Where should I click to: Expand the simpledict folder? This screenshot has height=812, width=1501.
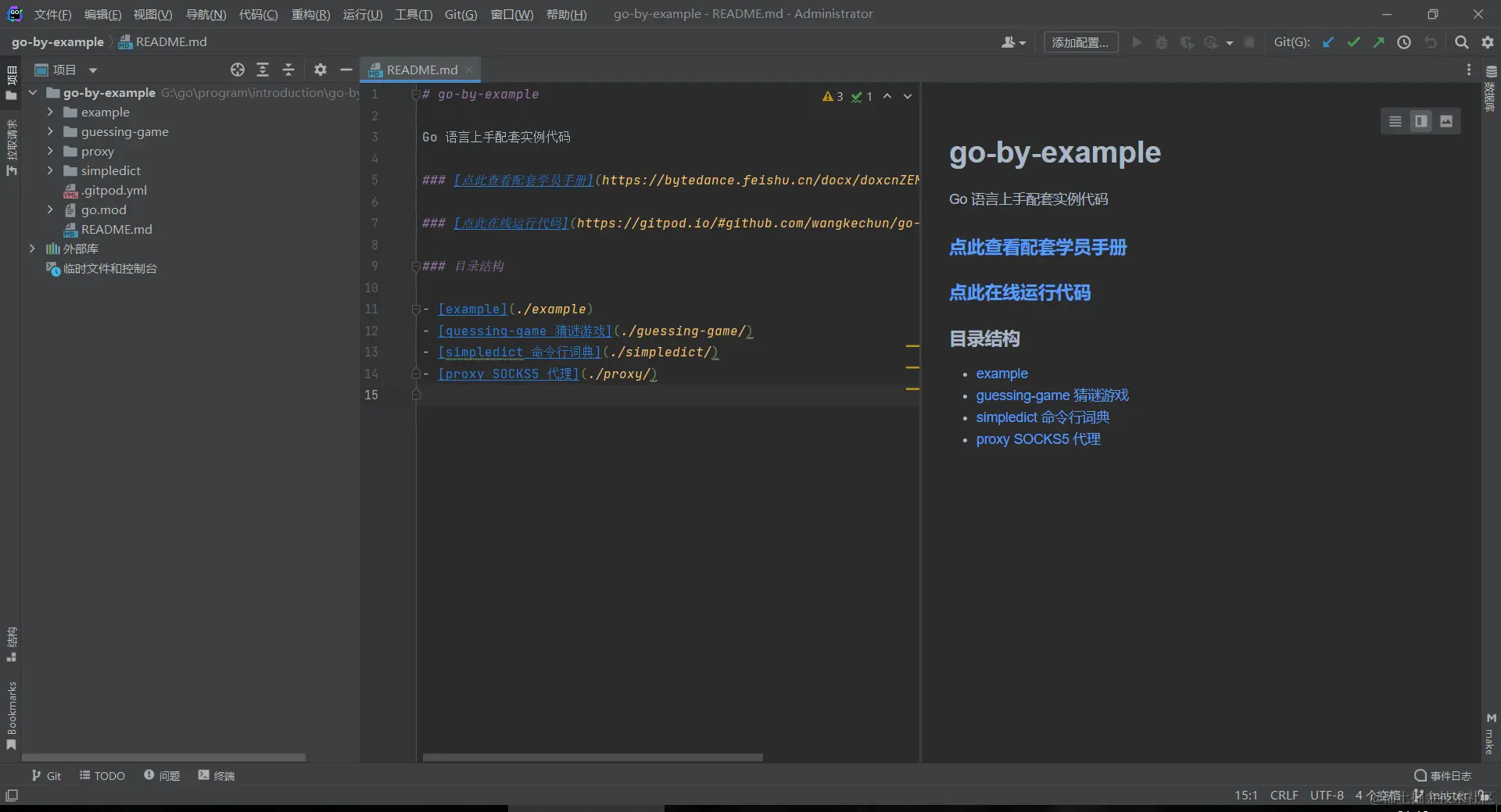click(x=50, y=170)
